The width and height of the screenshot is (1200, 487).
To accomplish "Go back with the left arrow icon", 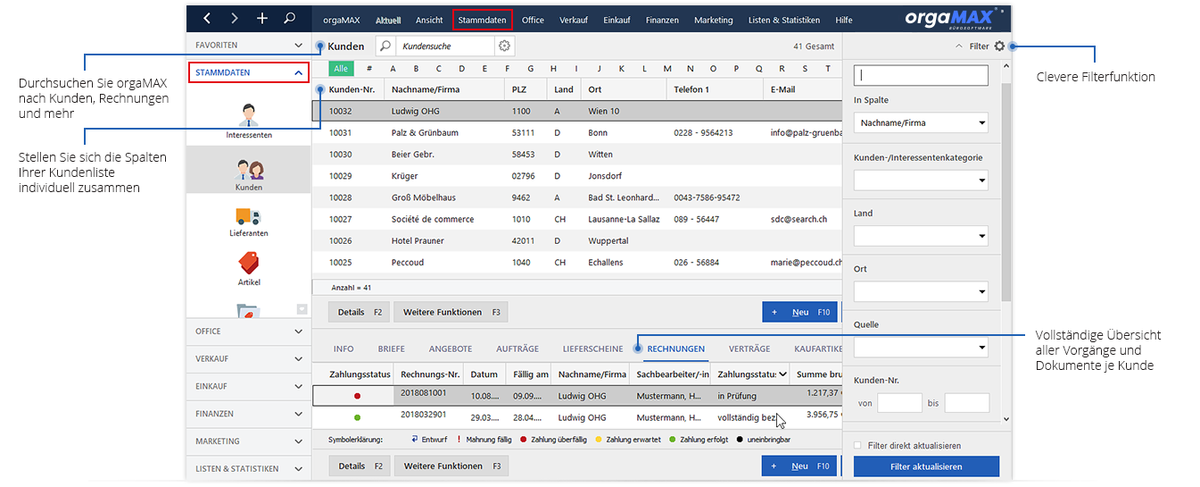I will (207, 18).
